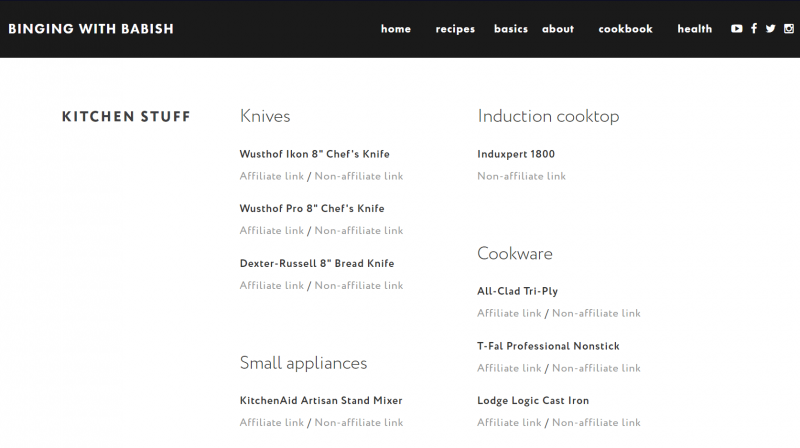The height and width of the screenshot is (448, 800).
Task: Click All-Clad Tri-Ply affiliate link
Action: point(509,313)
